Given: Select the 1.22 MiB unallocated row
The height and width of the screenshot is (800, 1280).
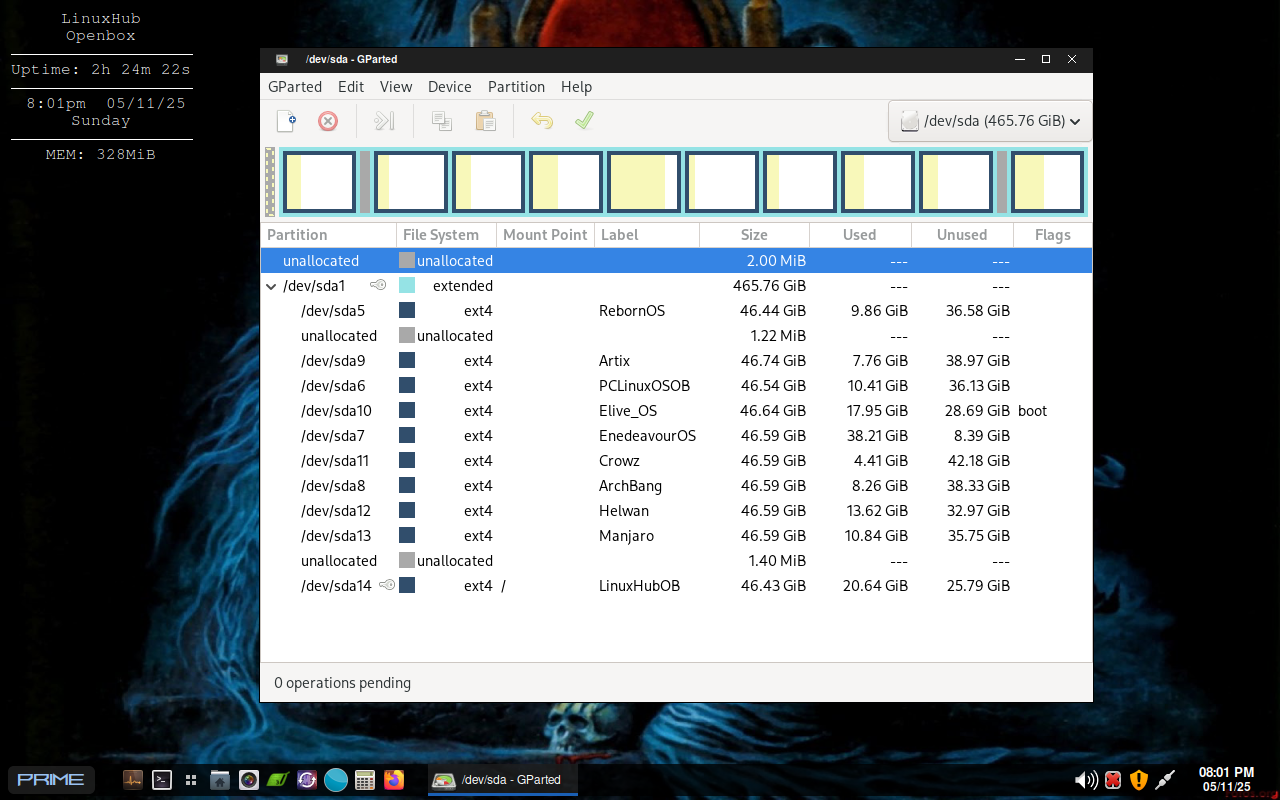Looking at the screenshot, I should coord(676,336).
